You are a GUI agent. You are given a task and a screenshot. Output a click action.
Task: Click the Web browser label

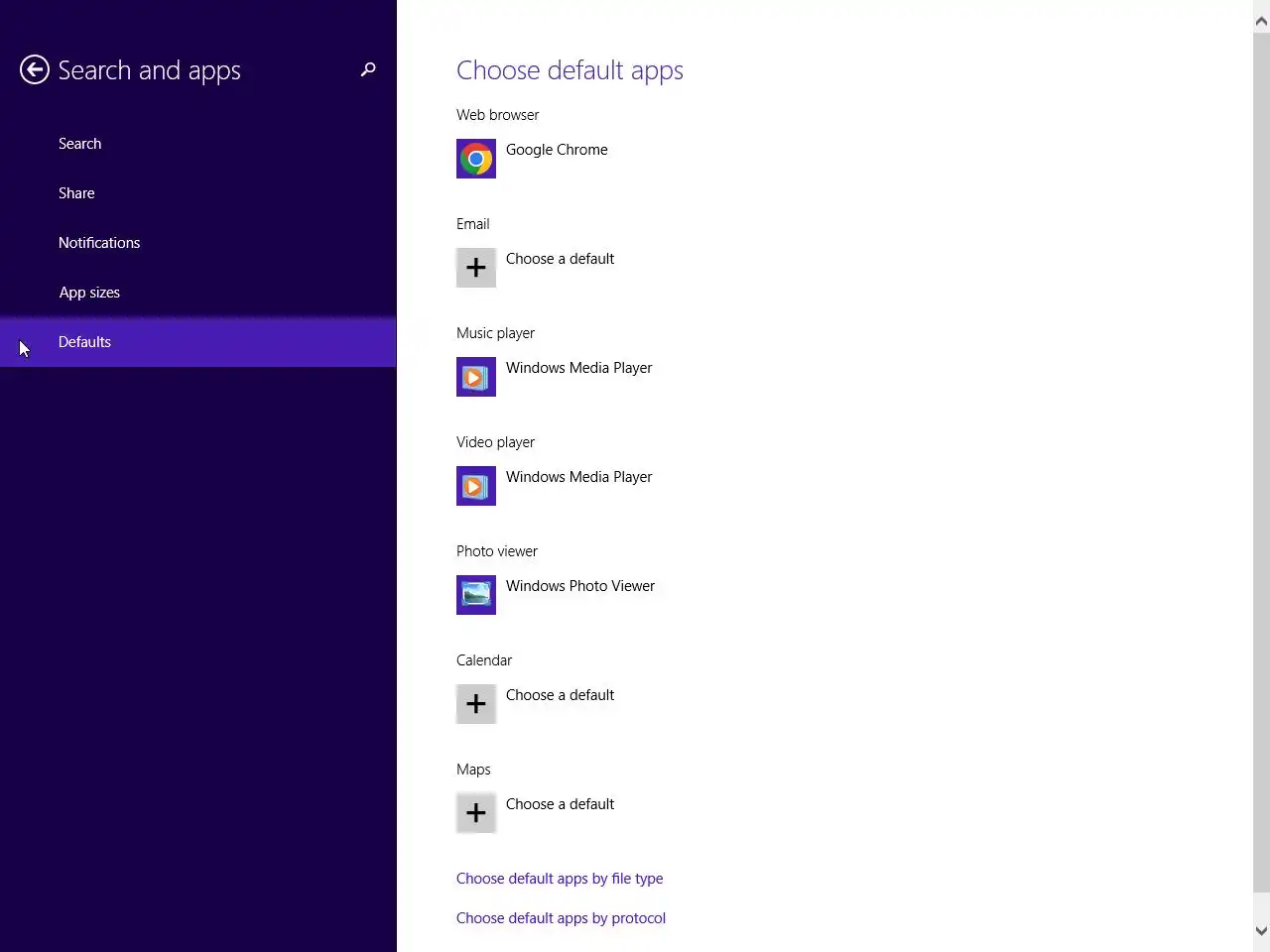[497, 115]
